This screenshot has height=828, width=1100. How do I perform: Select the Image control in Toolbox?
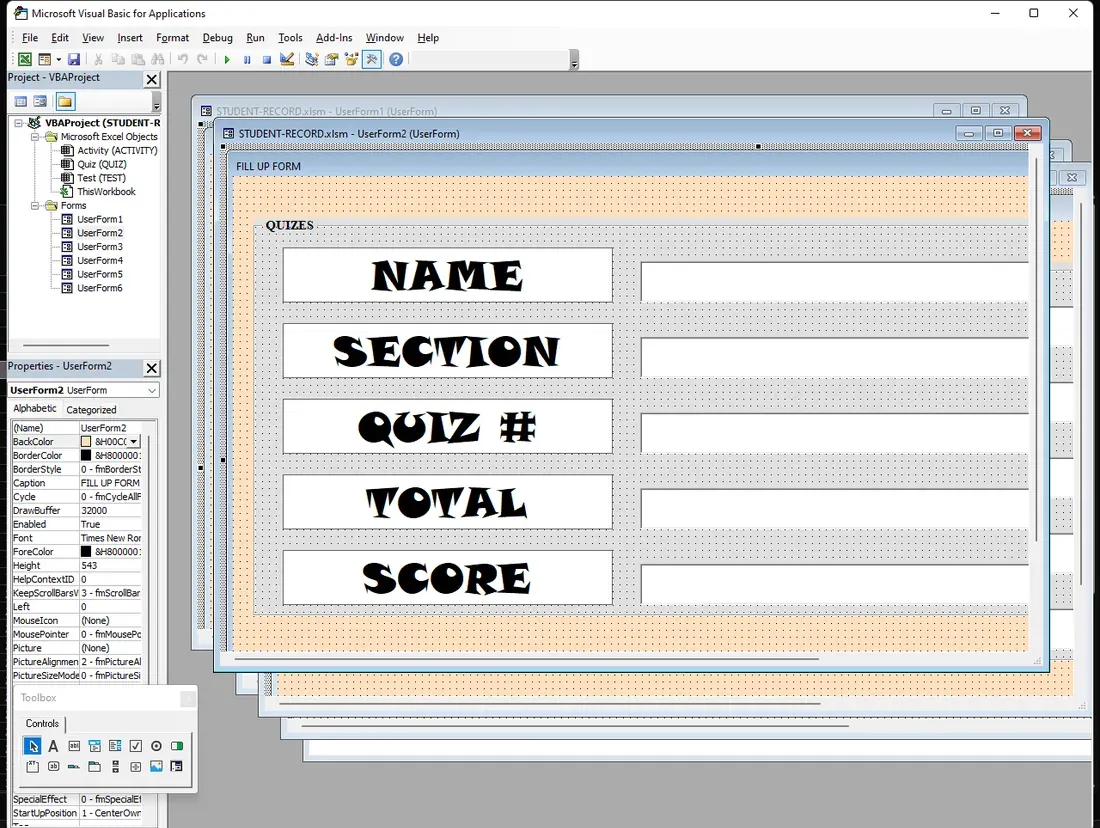(156, 766)
